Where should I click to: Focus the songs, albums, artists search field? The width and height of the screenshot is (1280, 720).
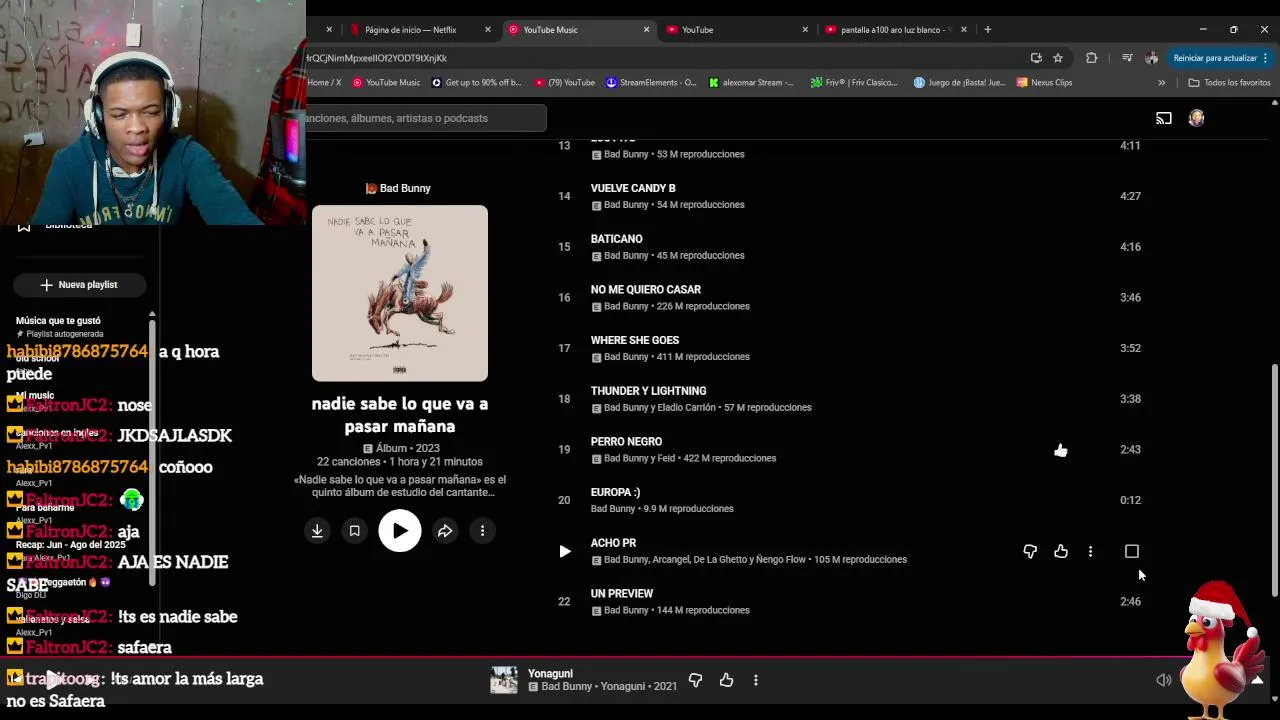[x=426, y=118]
